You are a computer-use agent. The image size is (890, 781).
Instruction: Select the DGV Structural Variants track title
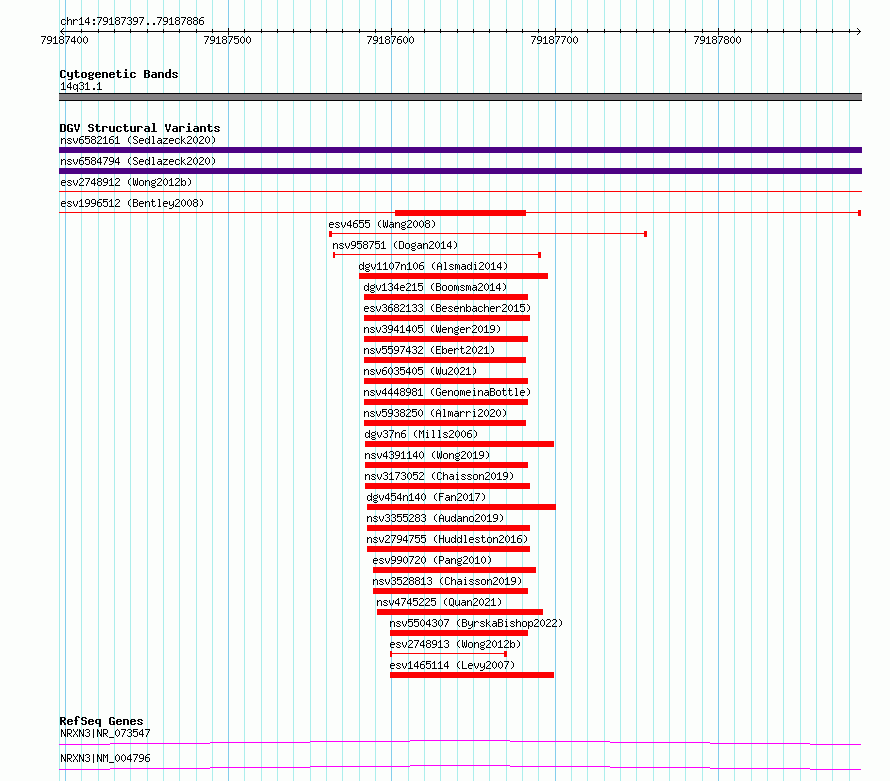pyautogui.click(x=140, y=128)
